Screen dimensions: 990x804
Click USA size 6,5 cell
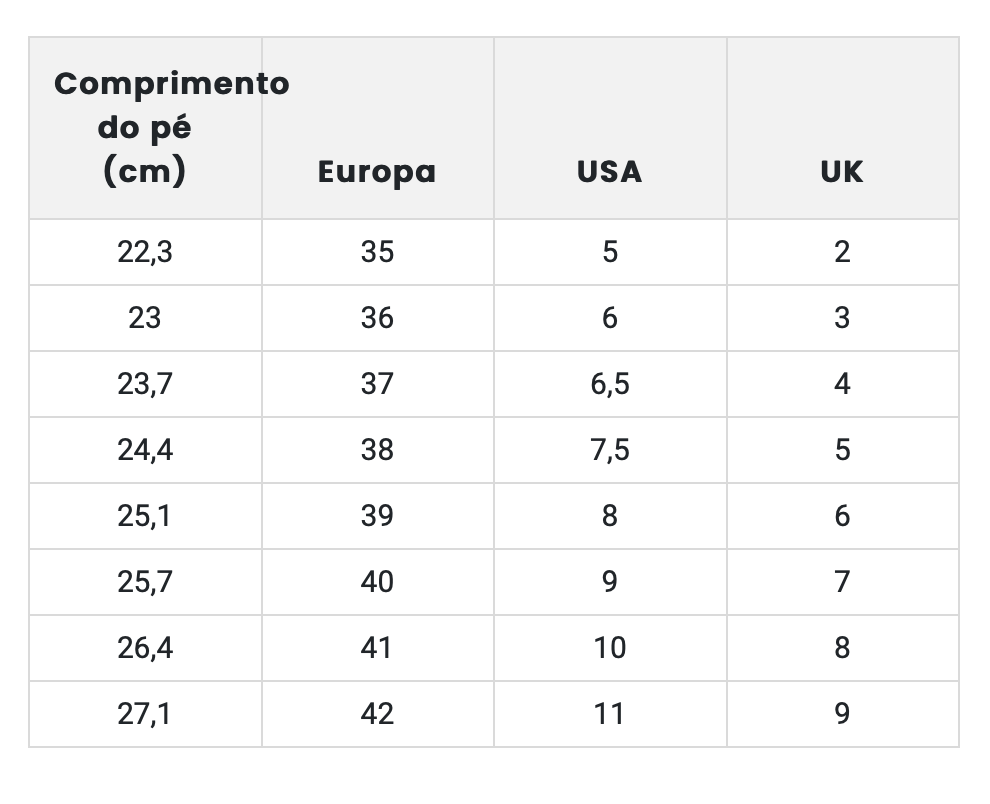609,384
